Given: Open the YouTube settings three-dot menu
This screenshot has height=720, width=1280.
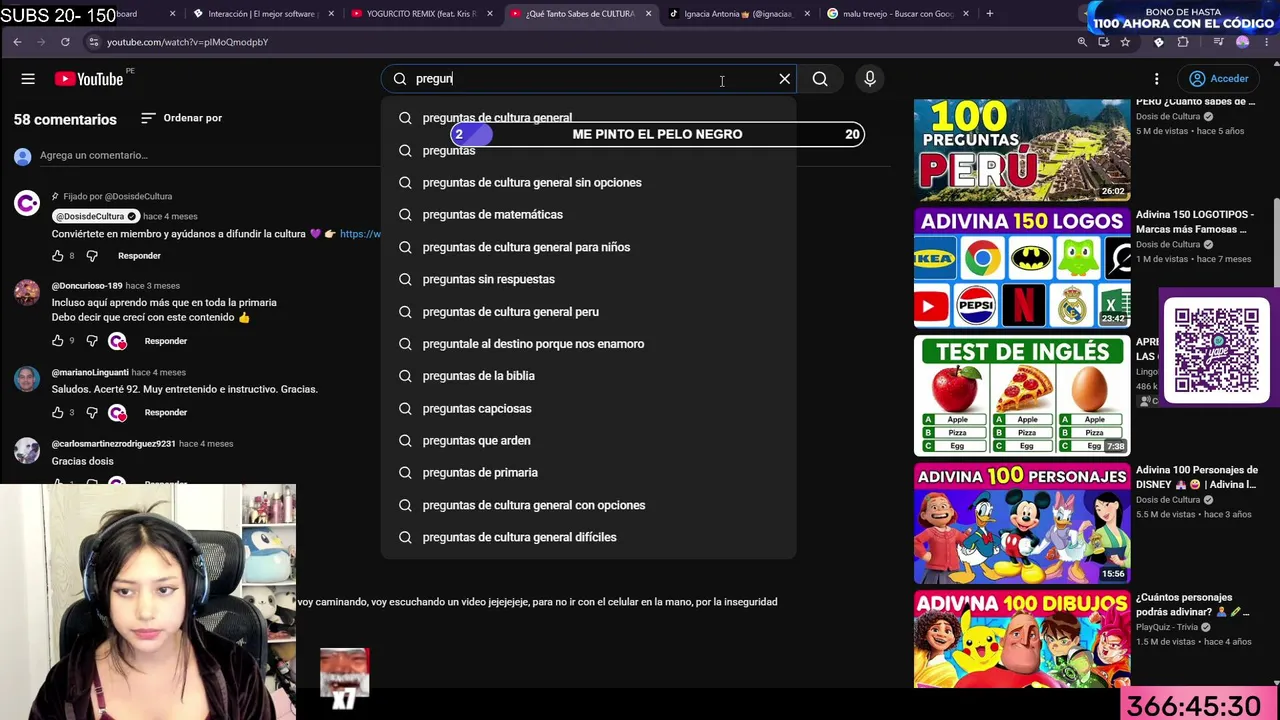Looking at the screenshot, I should click(x=1157, y=79).
